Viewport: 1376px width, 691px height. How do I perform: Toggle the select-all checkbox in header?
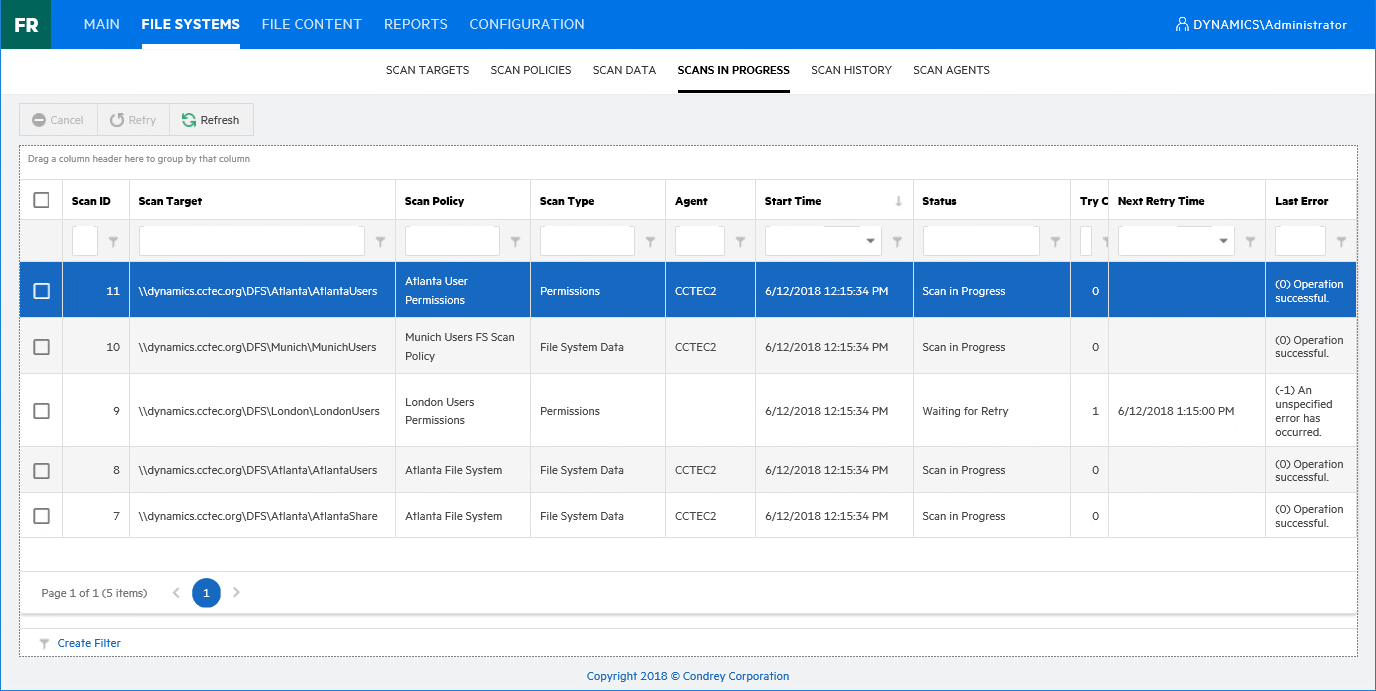click(41, 200)
